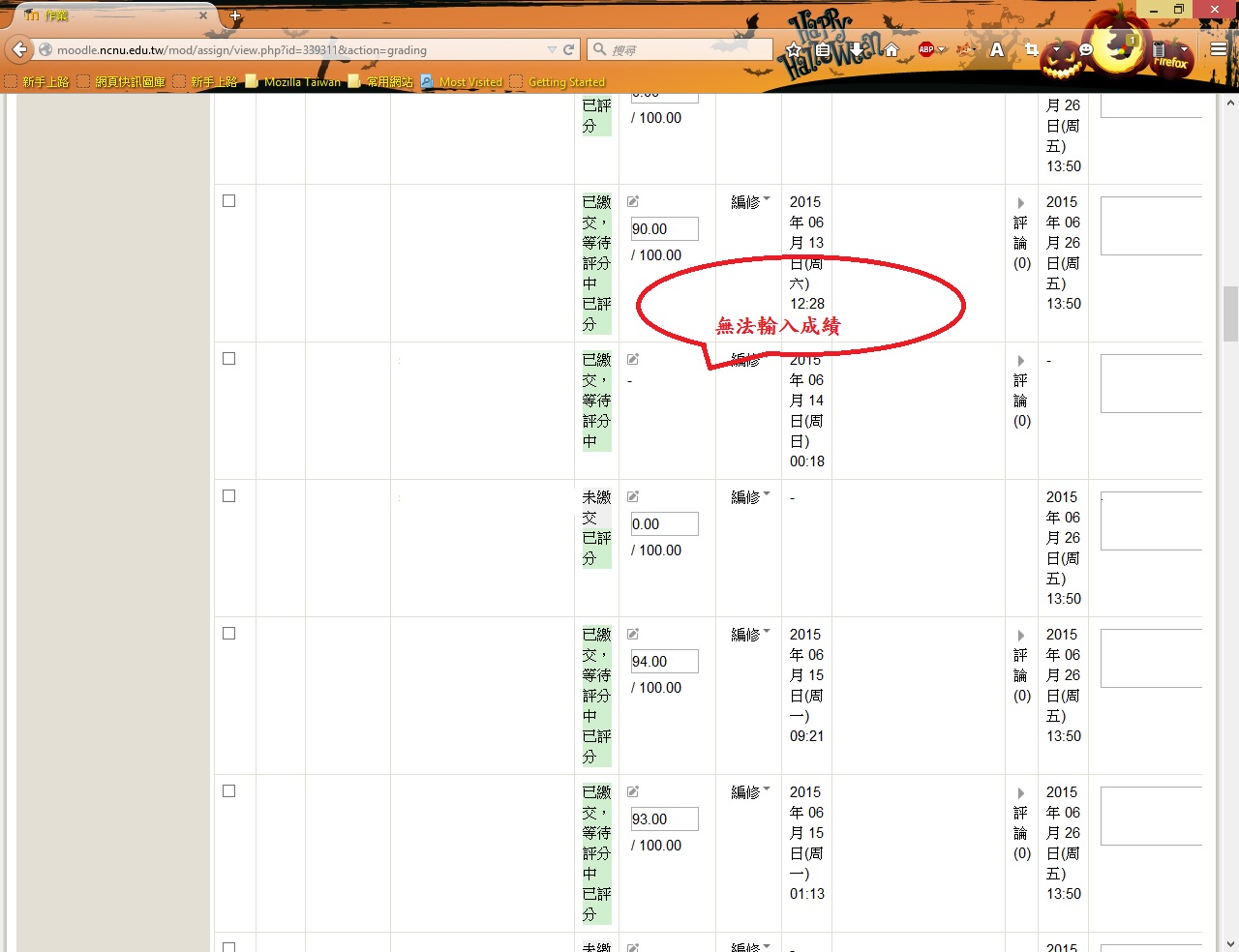This screenshot has height=952, width=1239.
Task: Click the Firefox back arrow button
Action: (x=19, y=49)
